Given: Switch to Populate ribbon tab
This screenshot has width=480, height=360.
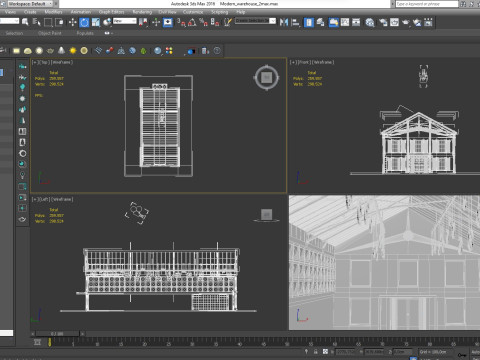Looking at the screenshot, I should click(85, 33).
